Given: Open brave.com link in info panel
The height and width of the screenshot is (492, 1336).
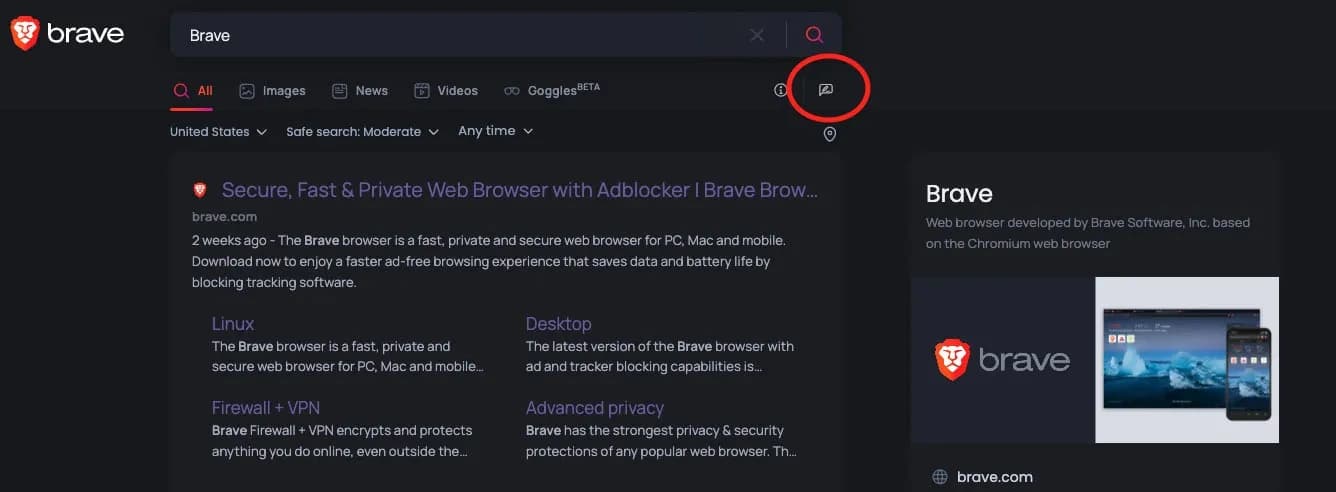Looking at the screenshot, I should [995, 477].
